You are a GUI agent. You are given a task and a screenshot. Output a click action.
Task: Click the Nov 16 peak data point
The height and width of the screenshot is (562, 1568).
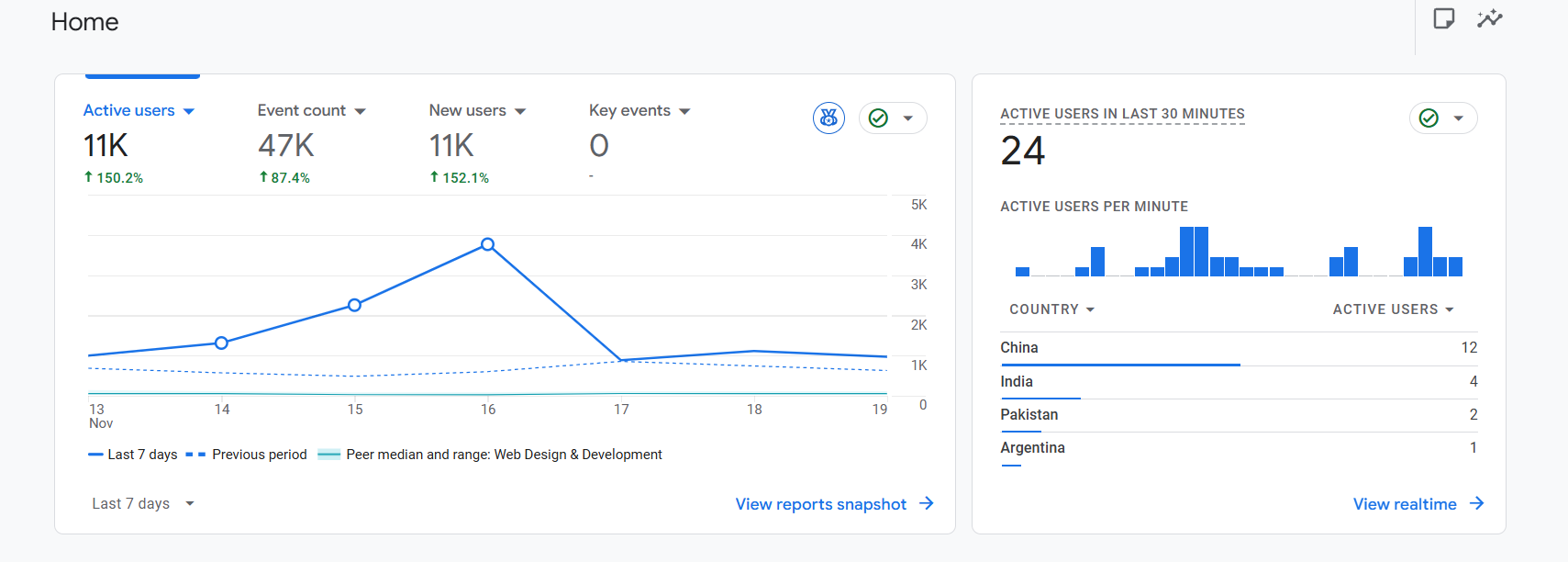pyautogui.click(x=488, y=244)
